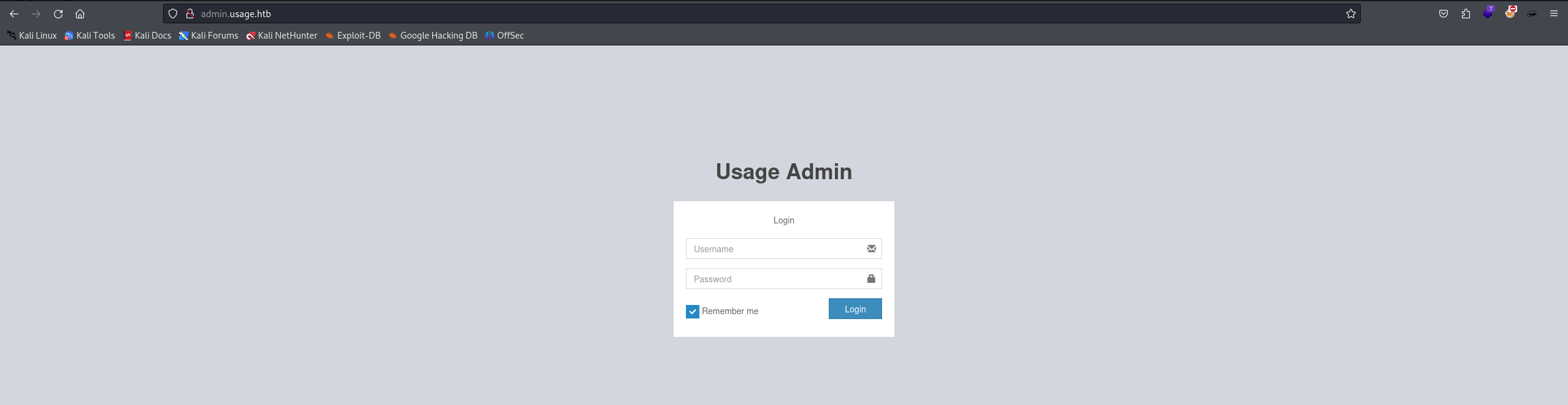Focus the Username input field
The width and height of the screenshot is (1568, 405).
pos(783,249)
